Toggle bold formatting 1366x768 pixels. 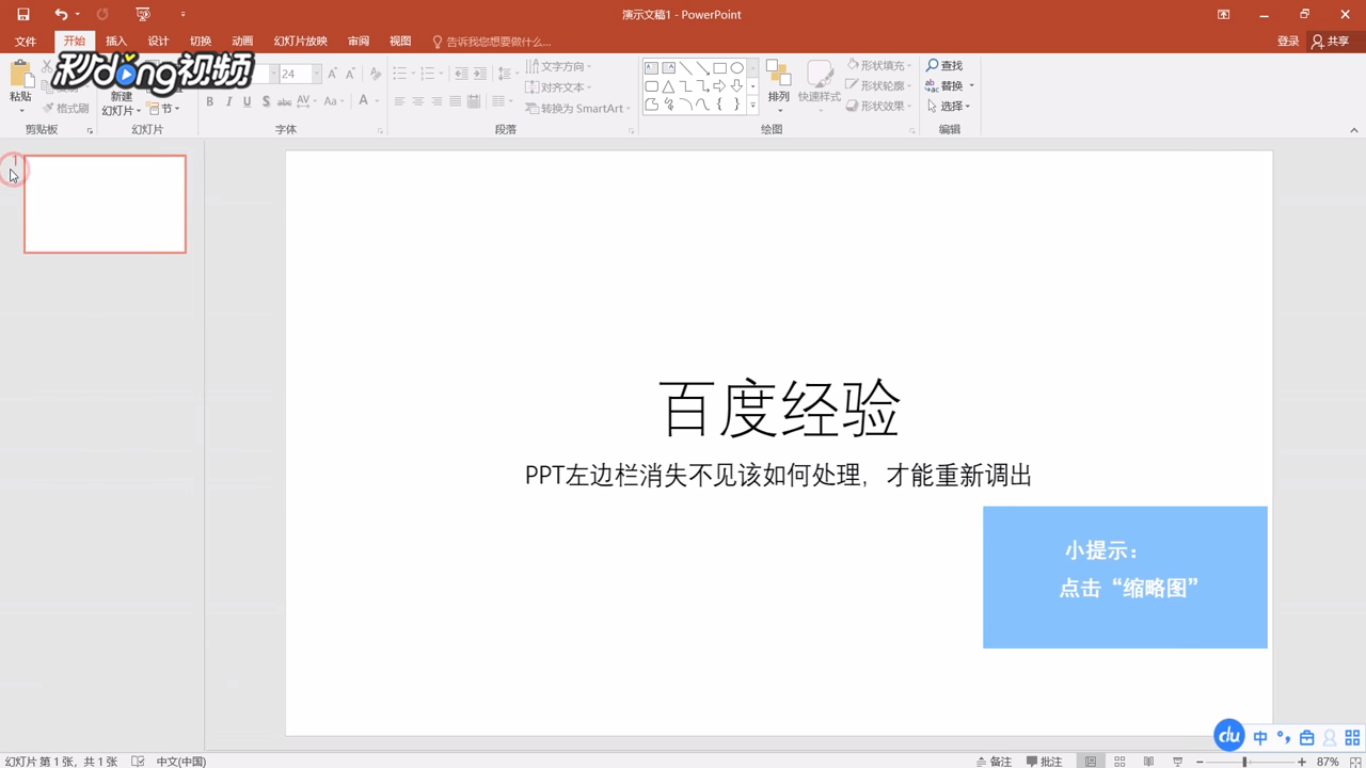210,101
